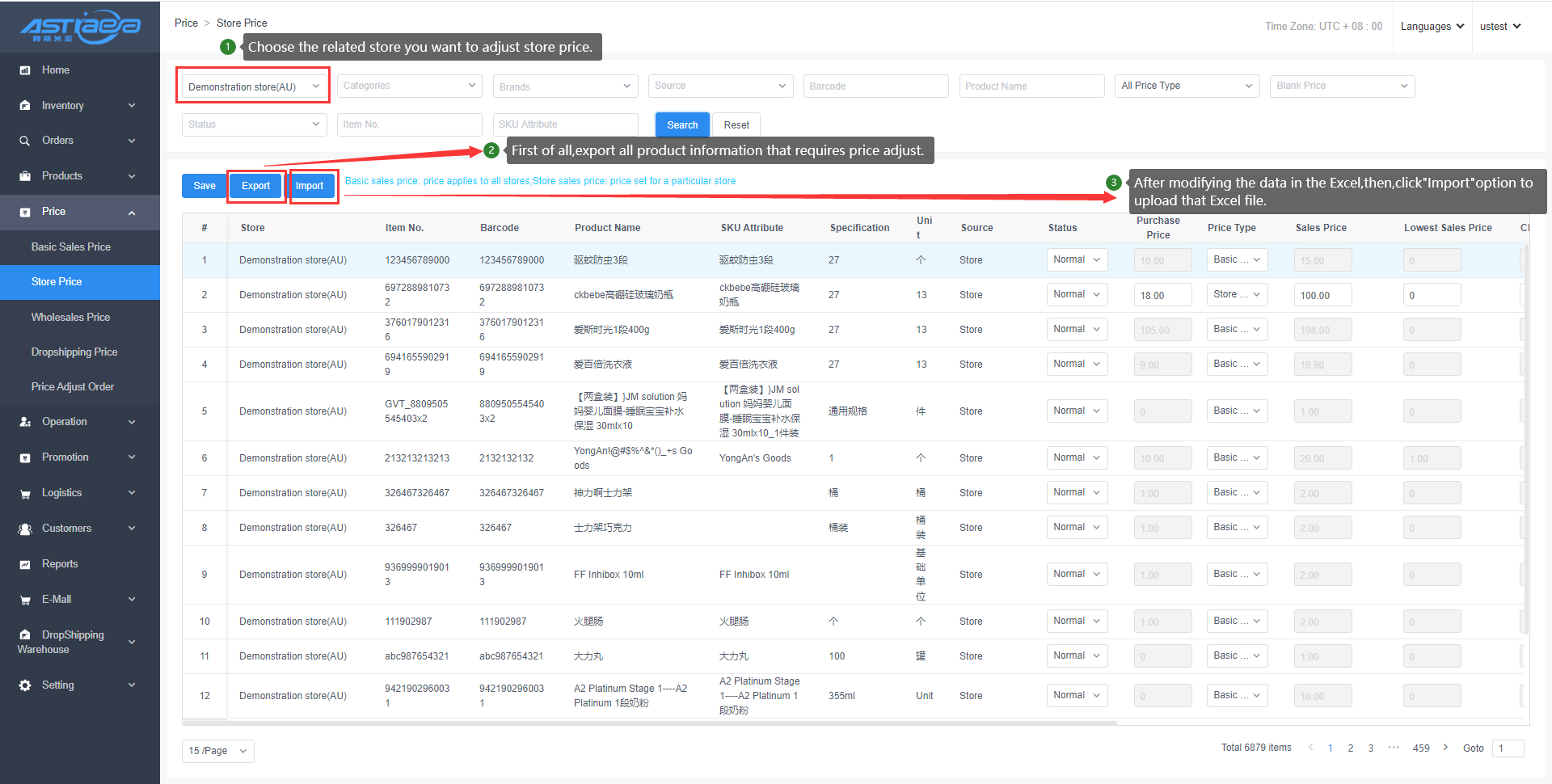
Task: Open Basic Sales Price menu item
Action: (71, 247)
